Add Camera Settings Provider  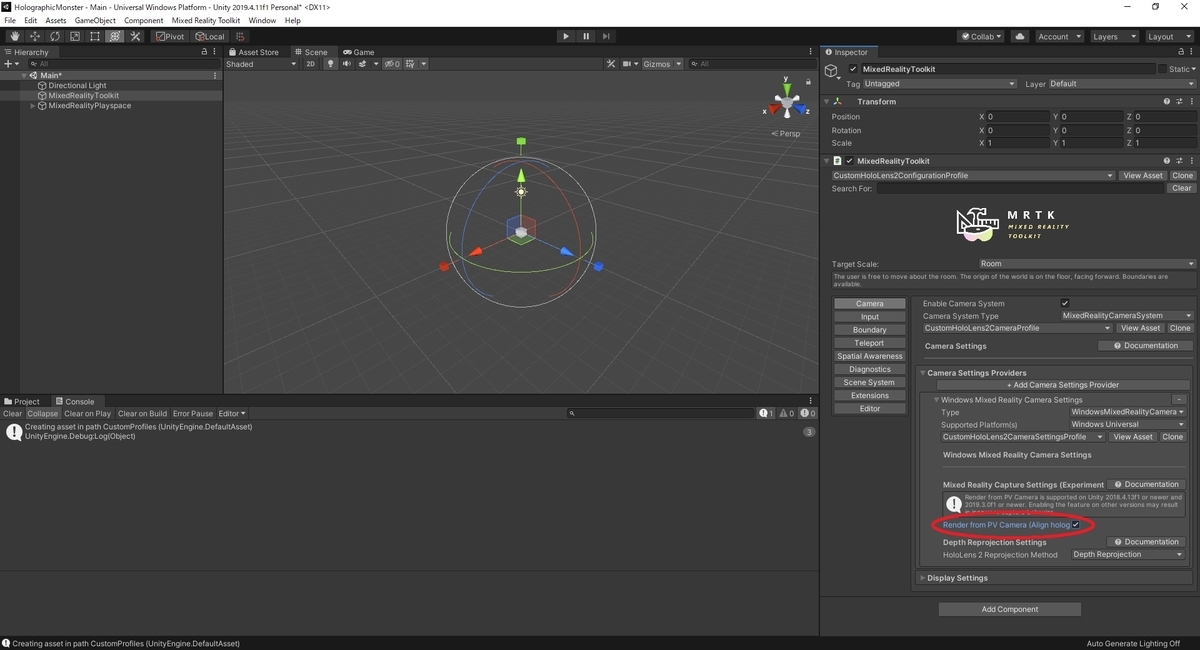[x=1063, y=385]
